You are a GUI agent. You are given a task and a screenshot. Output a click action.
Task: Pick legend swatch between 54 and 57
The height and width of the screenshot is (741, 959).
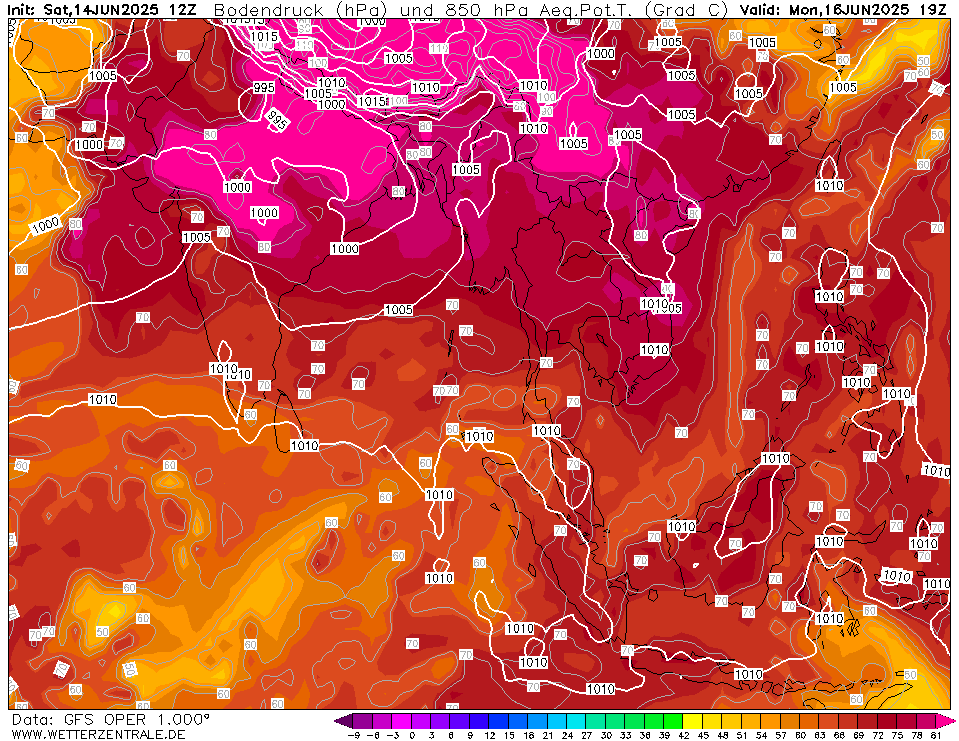pos(770,720)
